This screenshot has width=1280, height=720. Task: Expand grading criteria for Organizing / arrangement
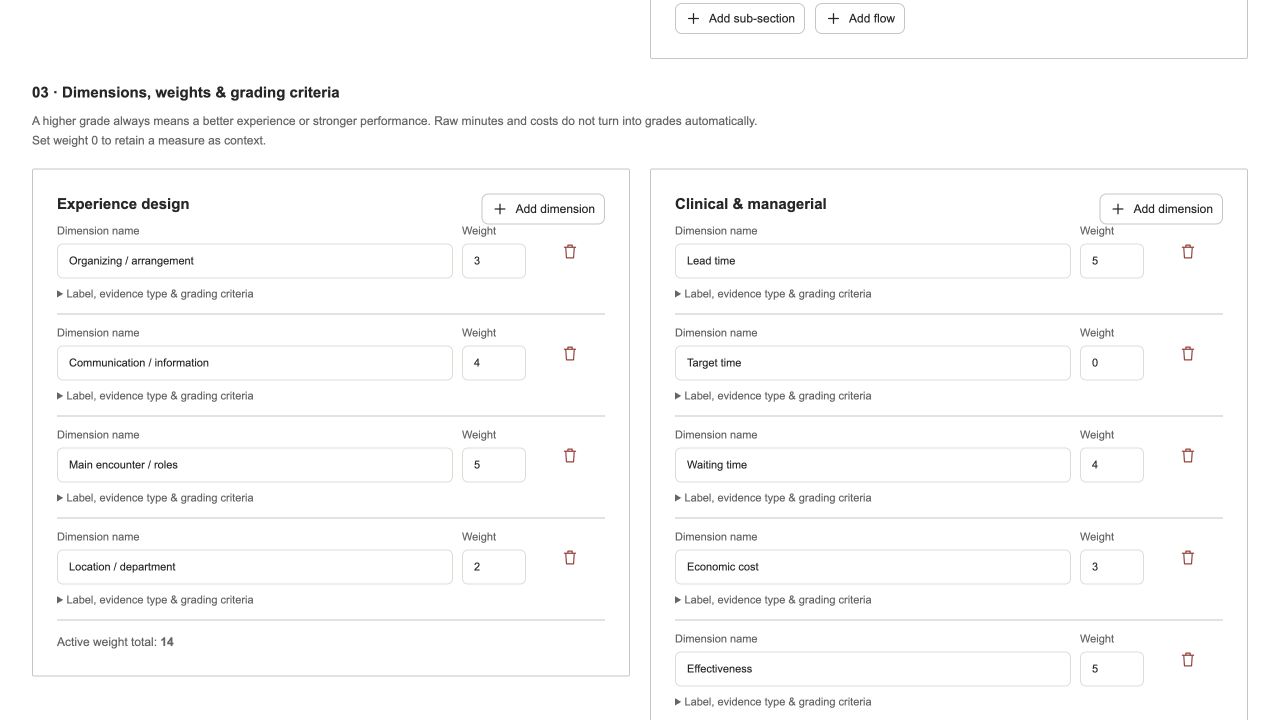point(155,294)
